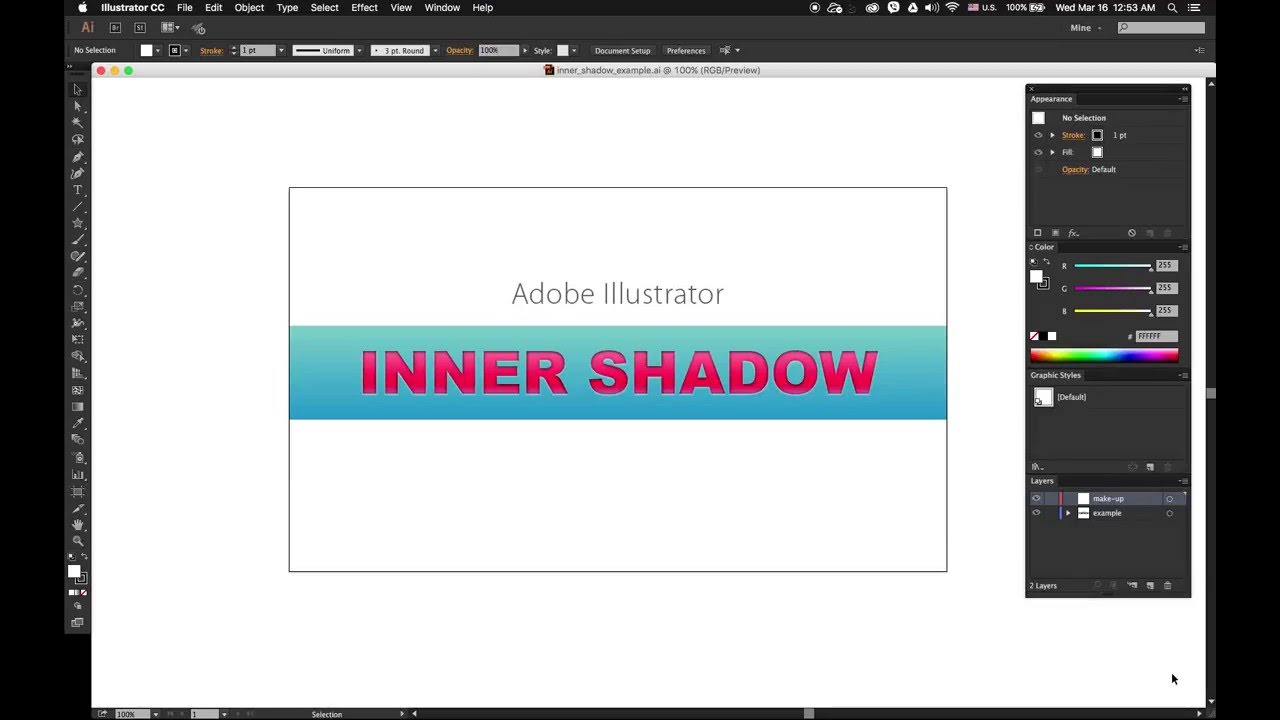Image resolution: width=1280 pixels, height=720 pixels.
Task: Select the Line Segment tool
Action: [x=78, y=207]
